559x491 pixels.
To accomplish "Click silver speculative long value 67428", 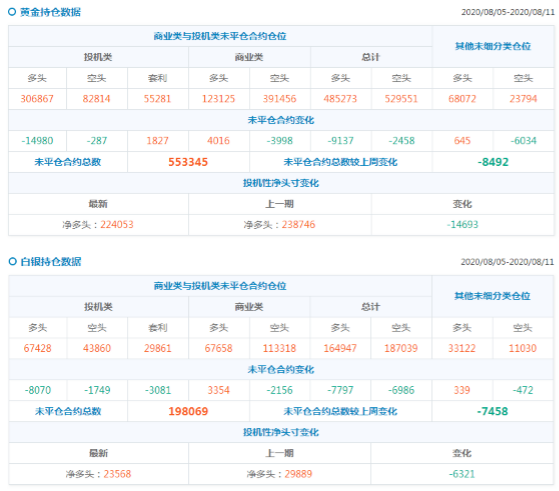I will click(37, 348).
